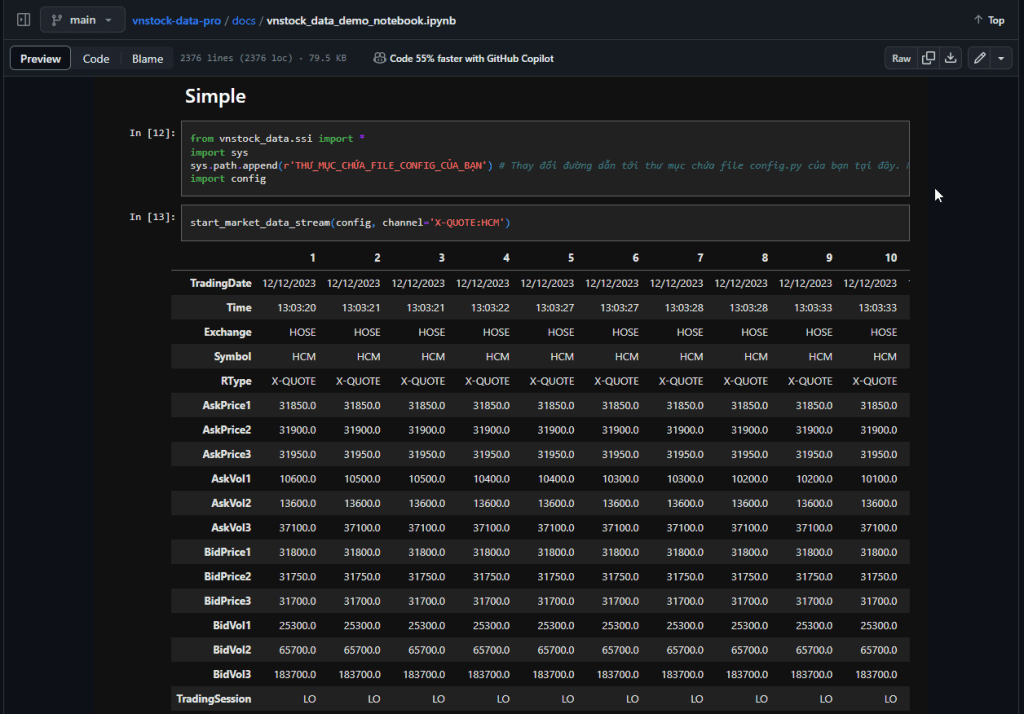Image resolution: width=1024 pixels, height=714 pixels.
Task: Open the docs folder breadcrumb link
Action: (243, 20)
